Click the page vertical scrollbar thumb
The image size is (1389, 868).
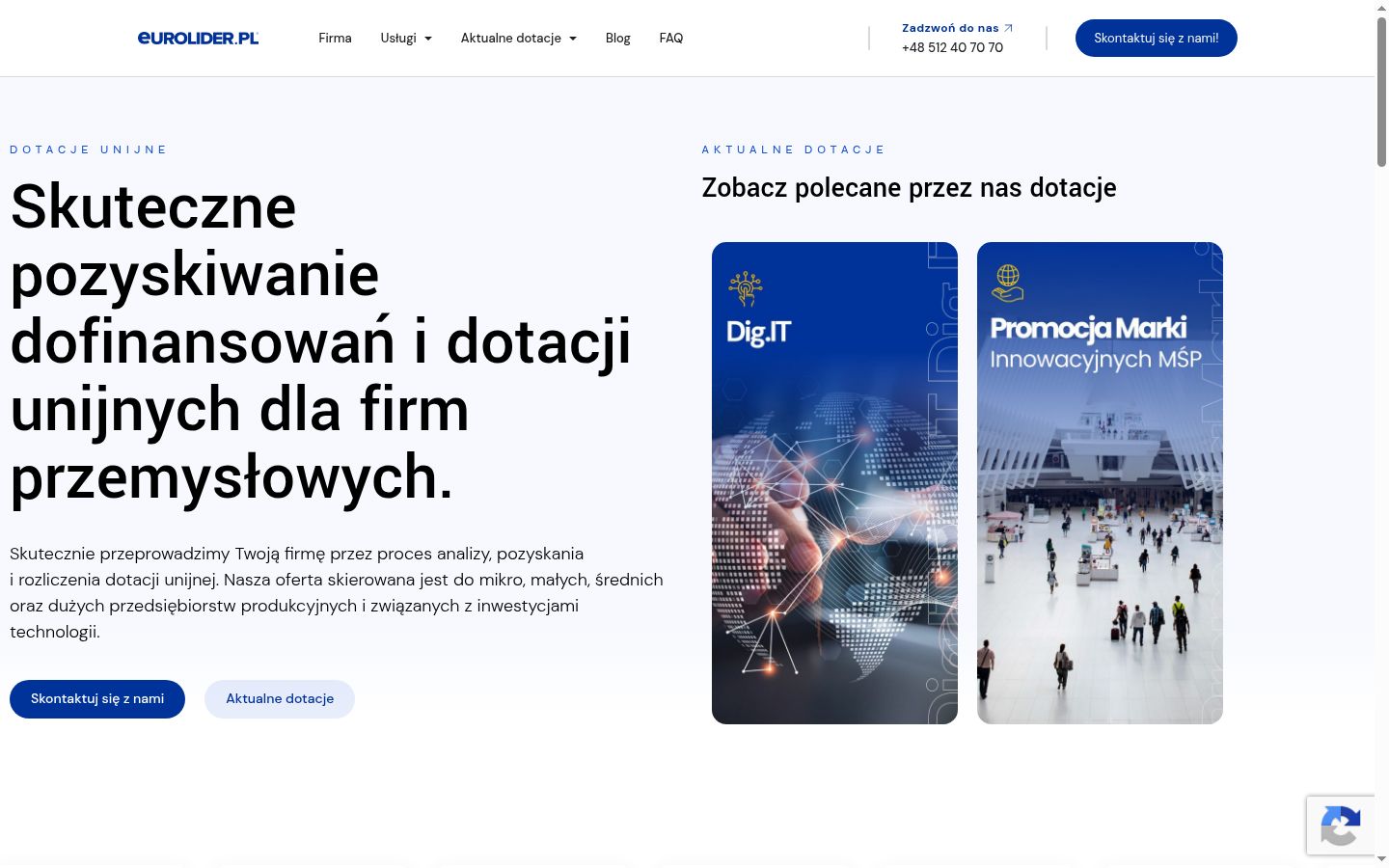tap(1381, 92)
